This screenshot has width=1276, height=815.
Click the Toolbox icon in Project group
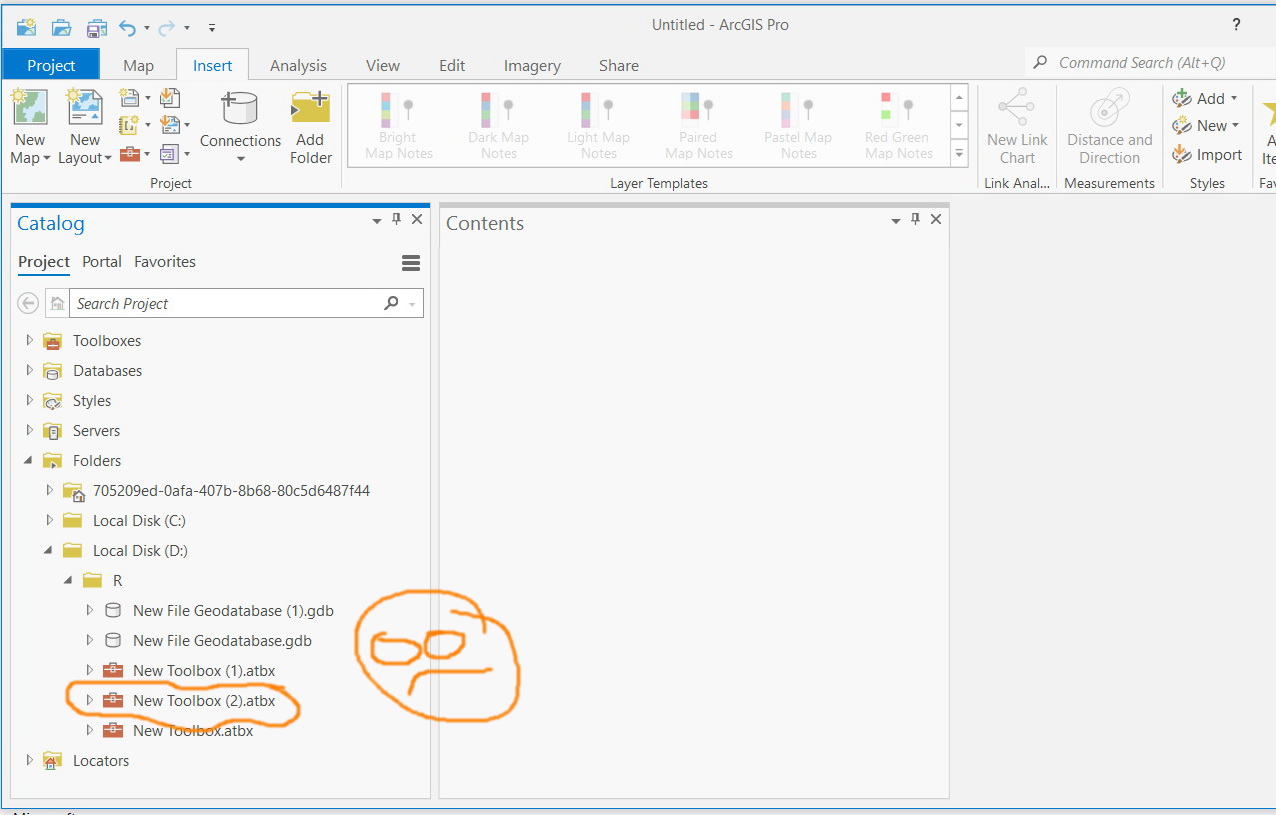click(129, 154)
